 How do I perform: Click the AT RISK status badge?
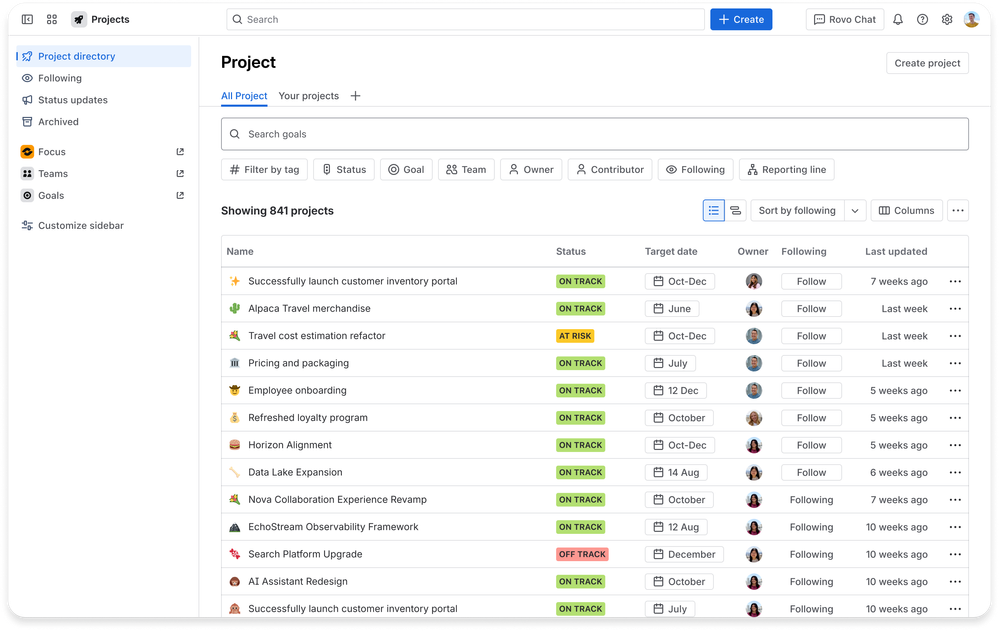pyautogui.click(x=575, y=336)
